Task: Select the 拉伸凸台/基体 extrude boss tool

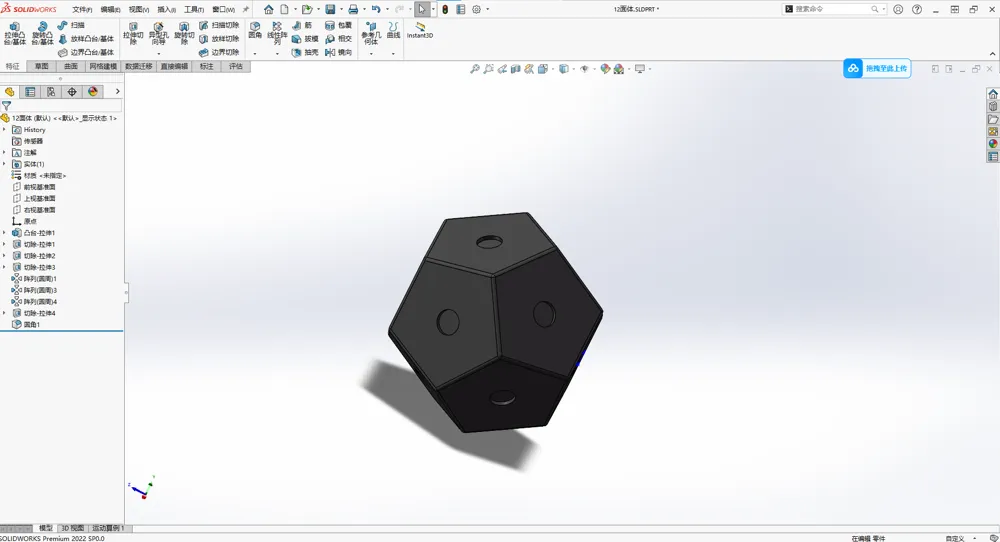Action: click(x=15, y=33)
